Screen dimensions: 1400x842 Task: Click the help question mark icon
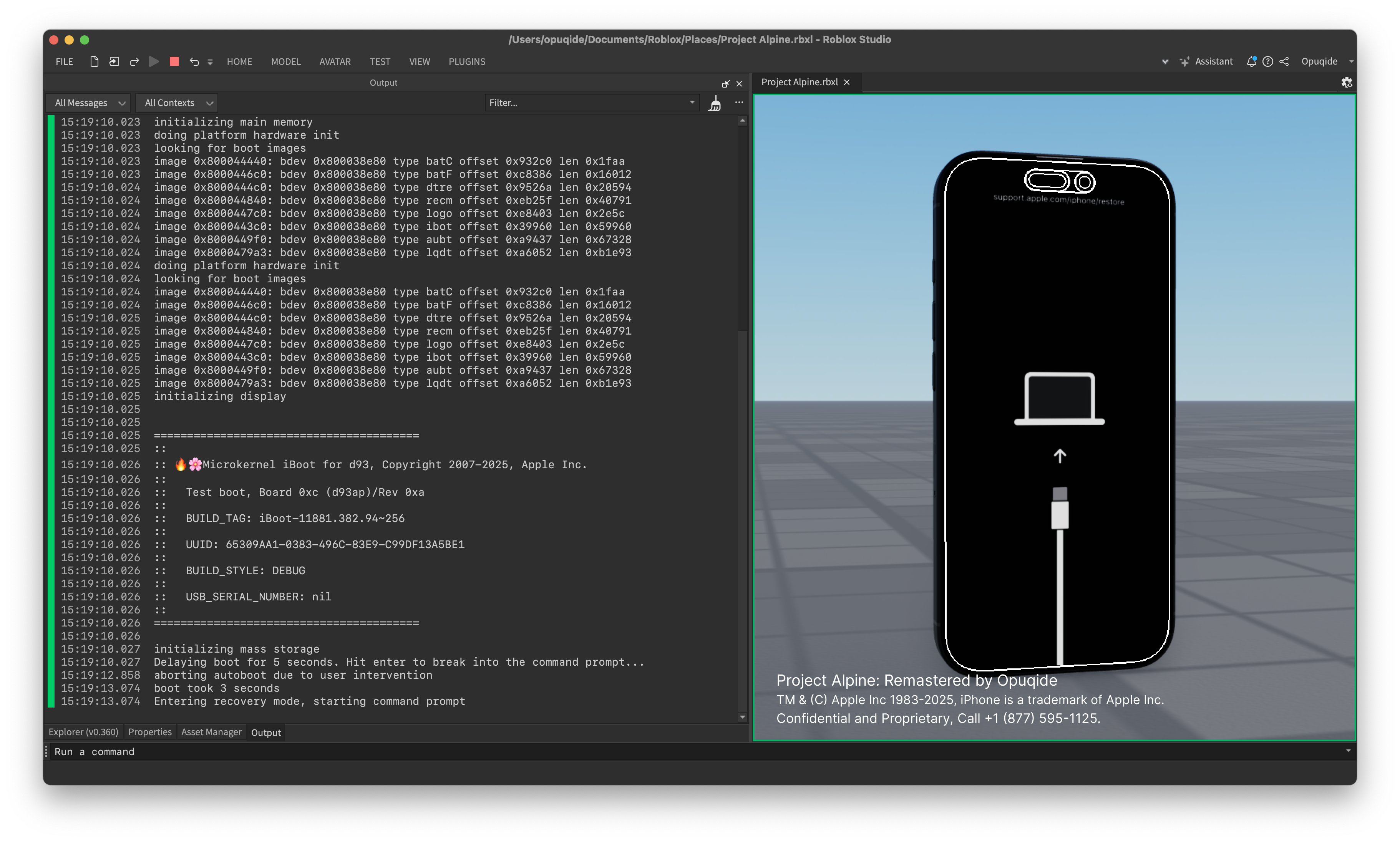tap(1268, 61)
